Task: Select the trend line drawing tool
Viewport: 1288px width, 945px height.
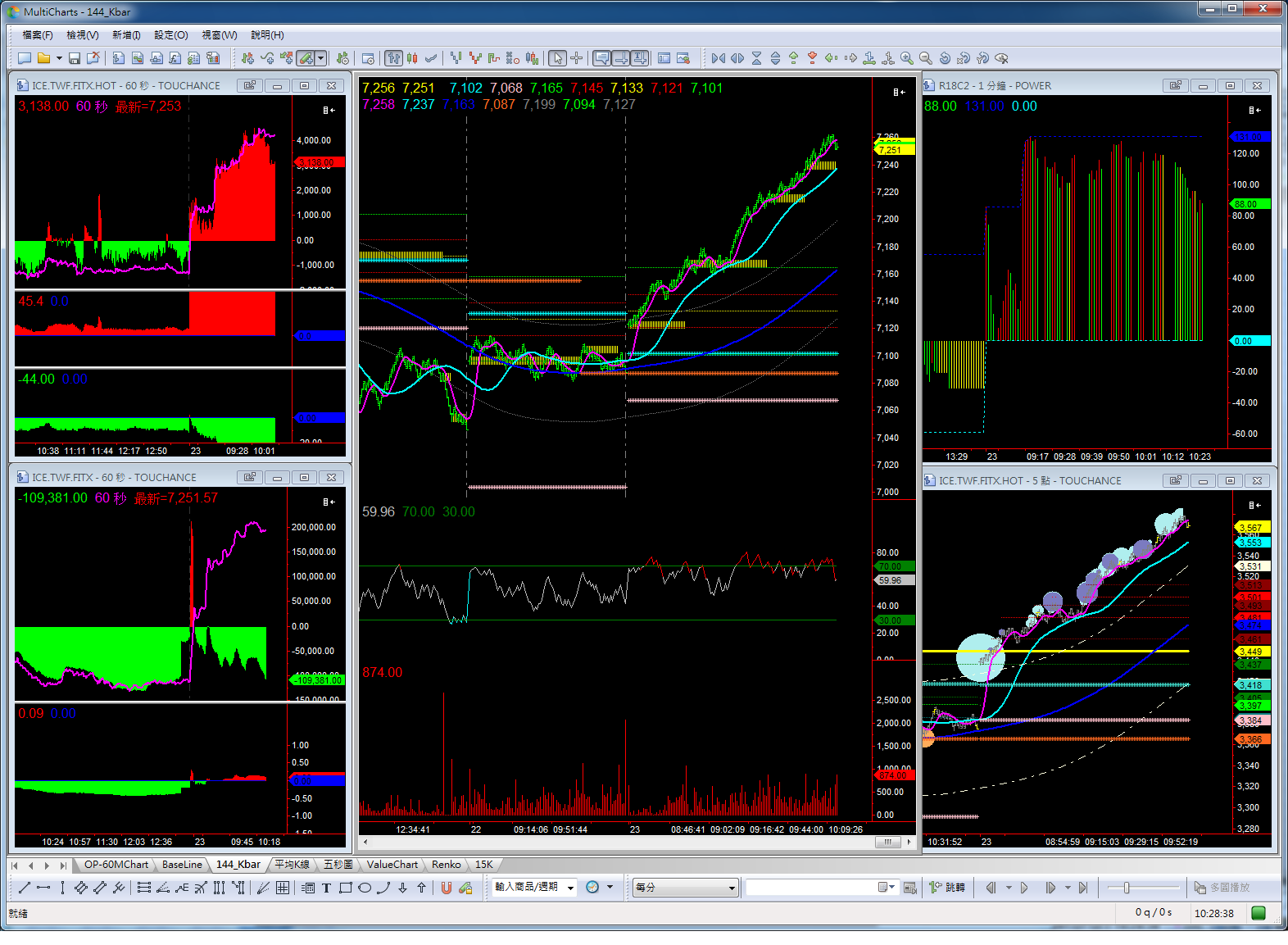Action: click(x=25, y=888)
